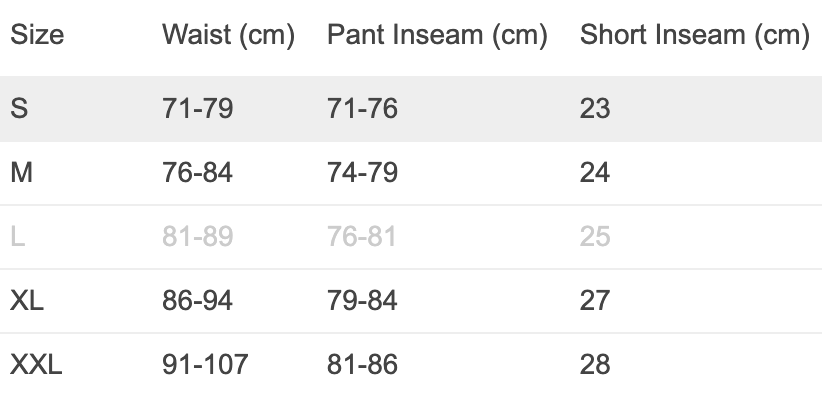Click pant inseam value 79-84
This screenshot has width=822, height=394.
tap(362, 300)
